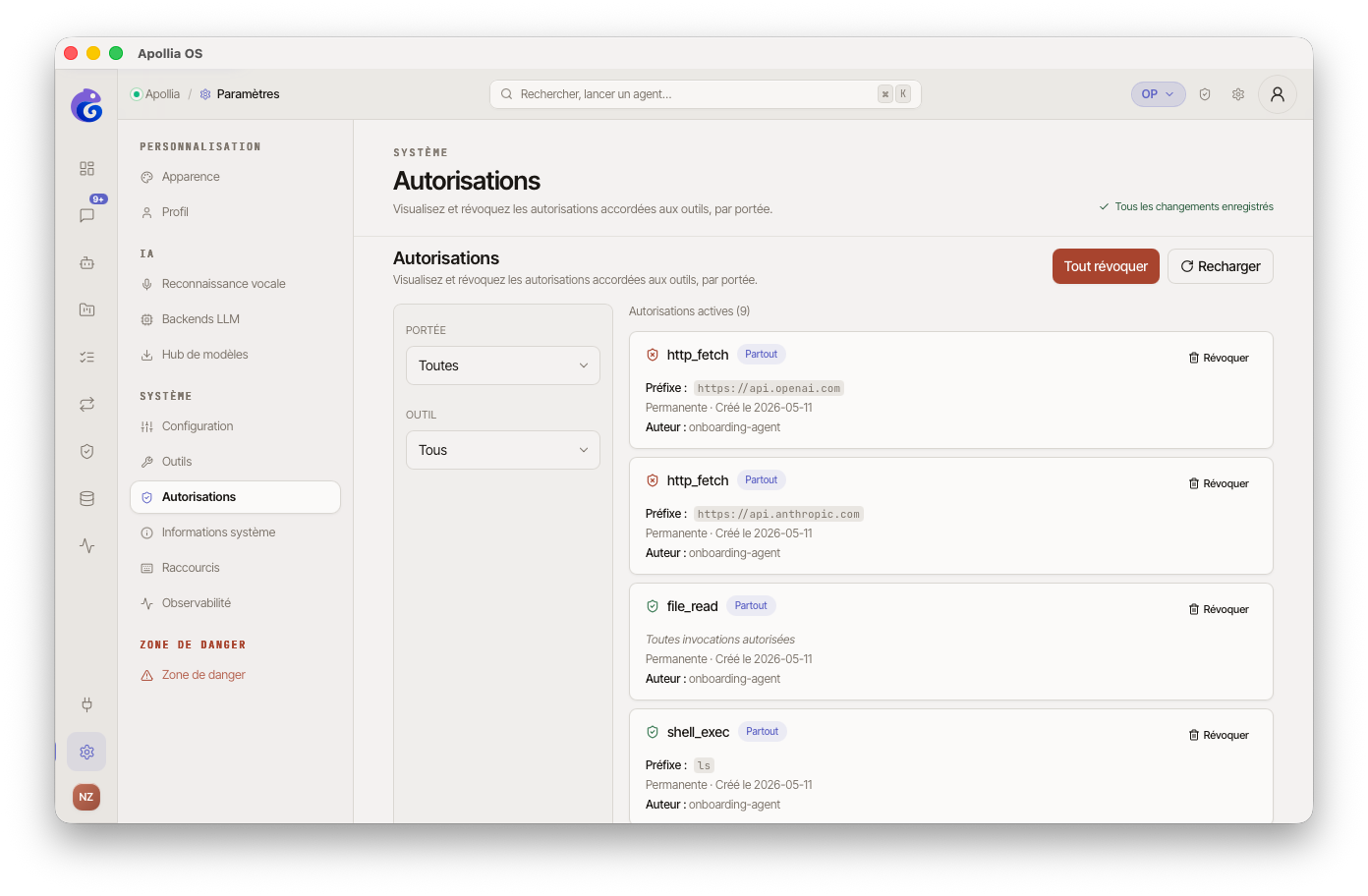Open Configuration settings
The width and height of the screenshot is (1368, 896).
click(235, 426)
